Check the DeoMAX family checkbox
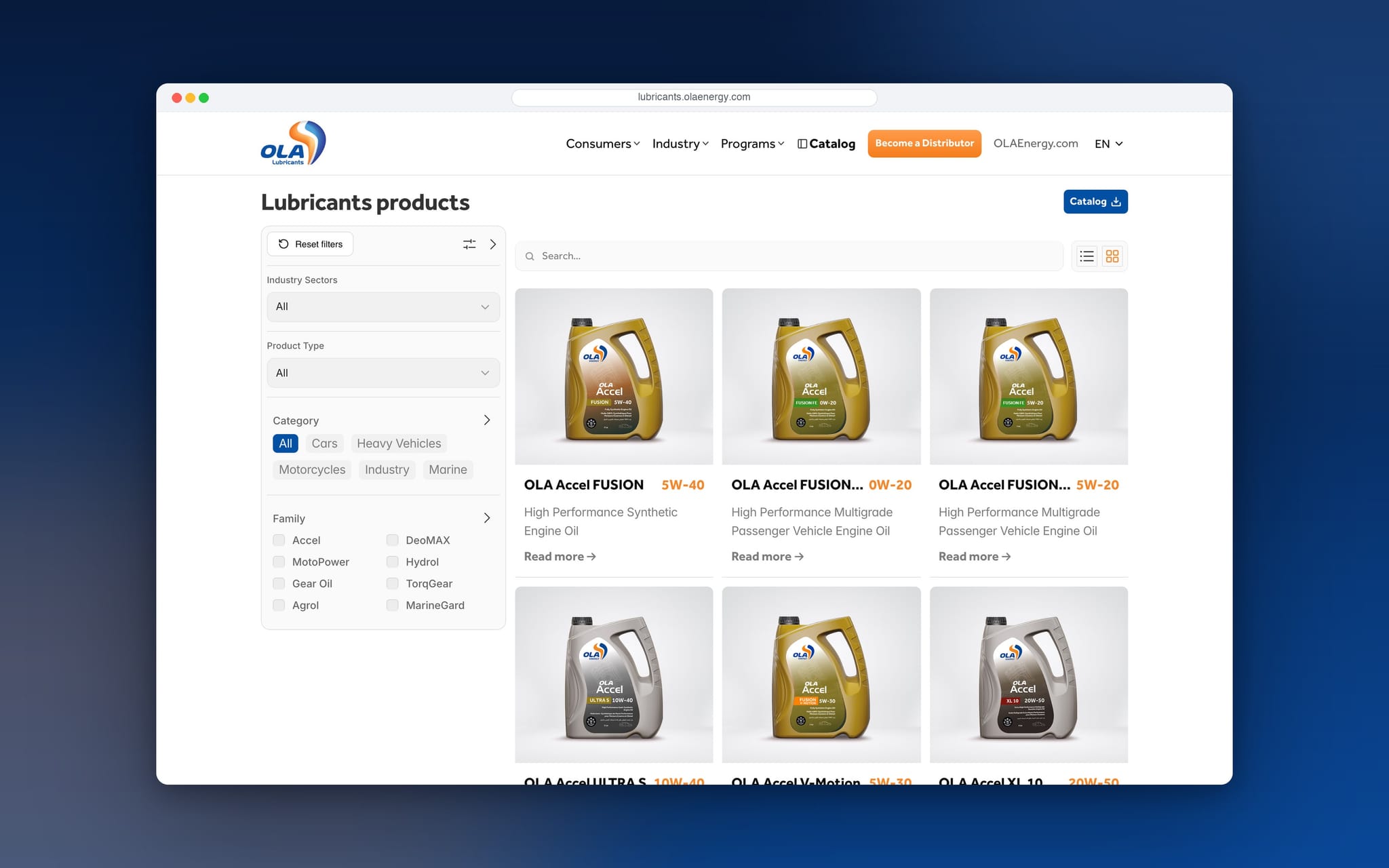This screenshot has height=868, width=1389. 392,540
